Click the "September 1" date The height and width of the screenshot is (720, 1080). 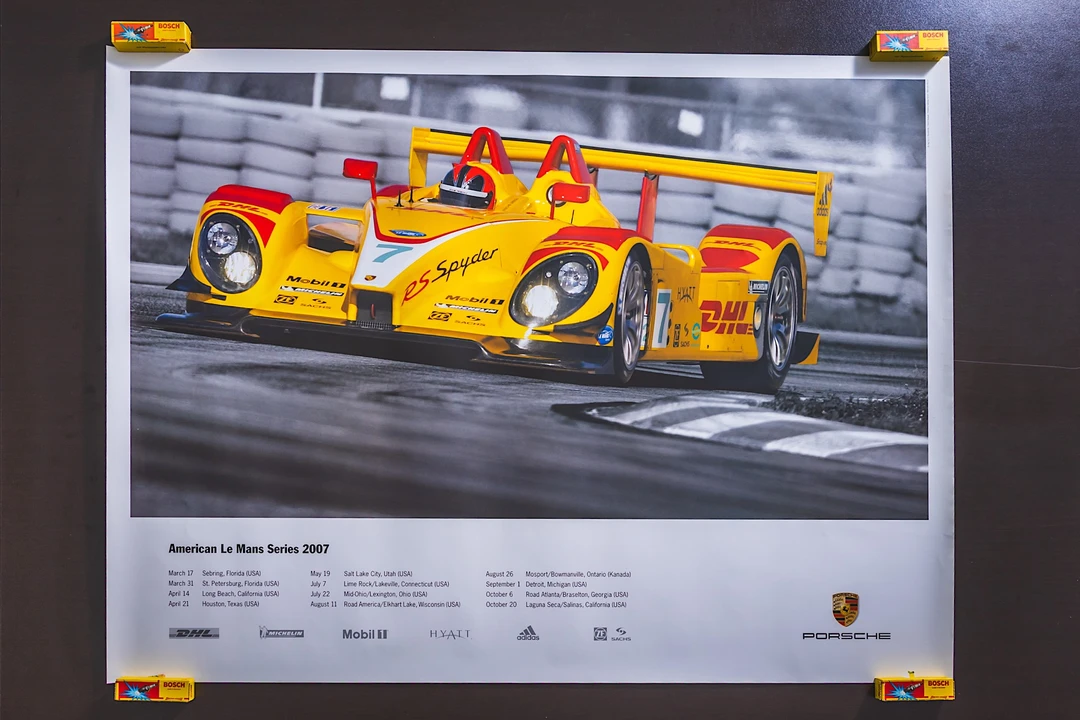click(503, 584)
